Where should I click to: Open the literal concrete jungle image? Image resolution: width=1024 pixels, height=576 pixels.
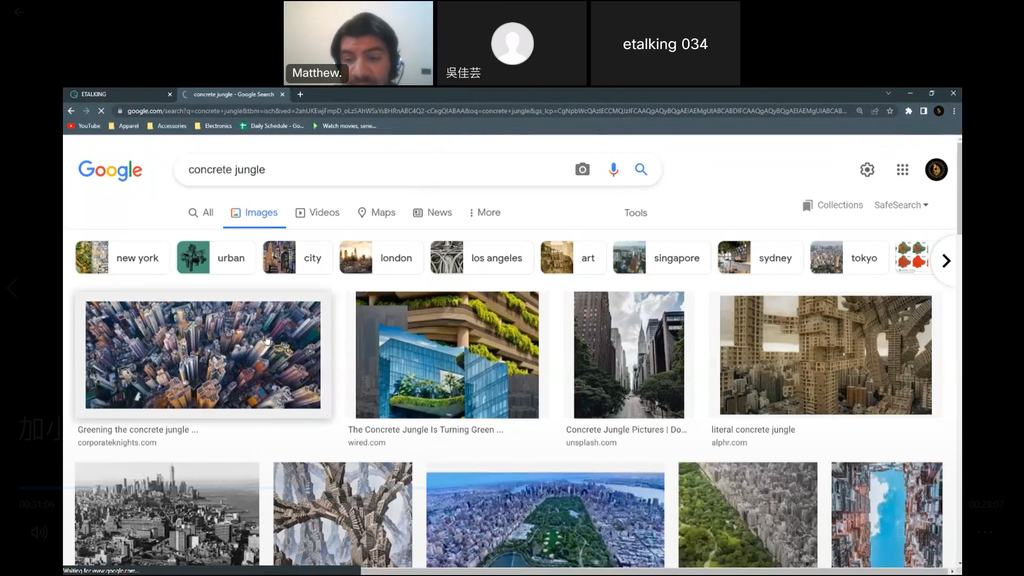(825, 355)
